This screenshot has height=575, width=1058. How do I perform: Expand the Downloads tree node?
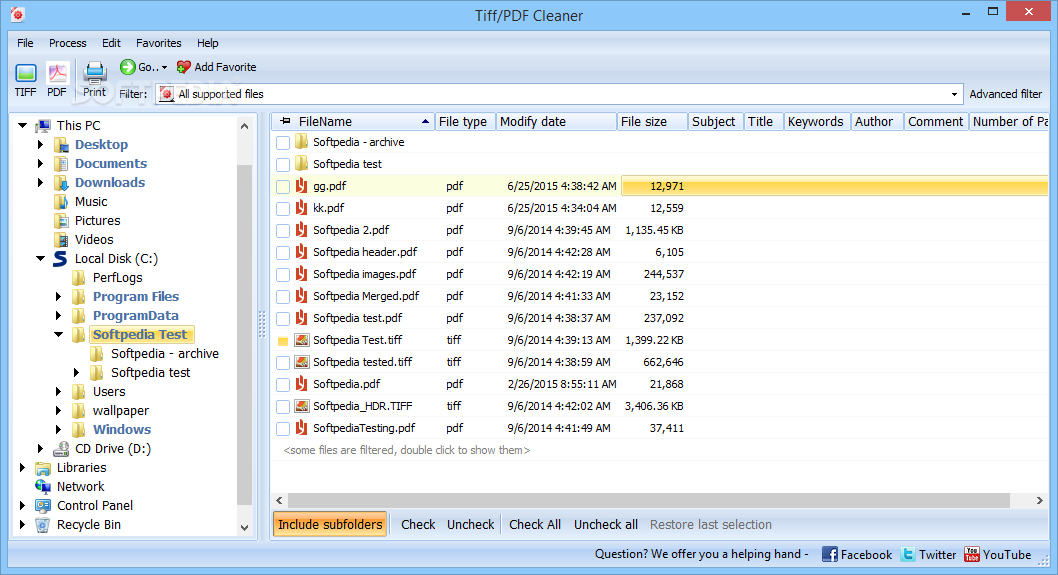tap(40, 182)
